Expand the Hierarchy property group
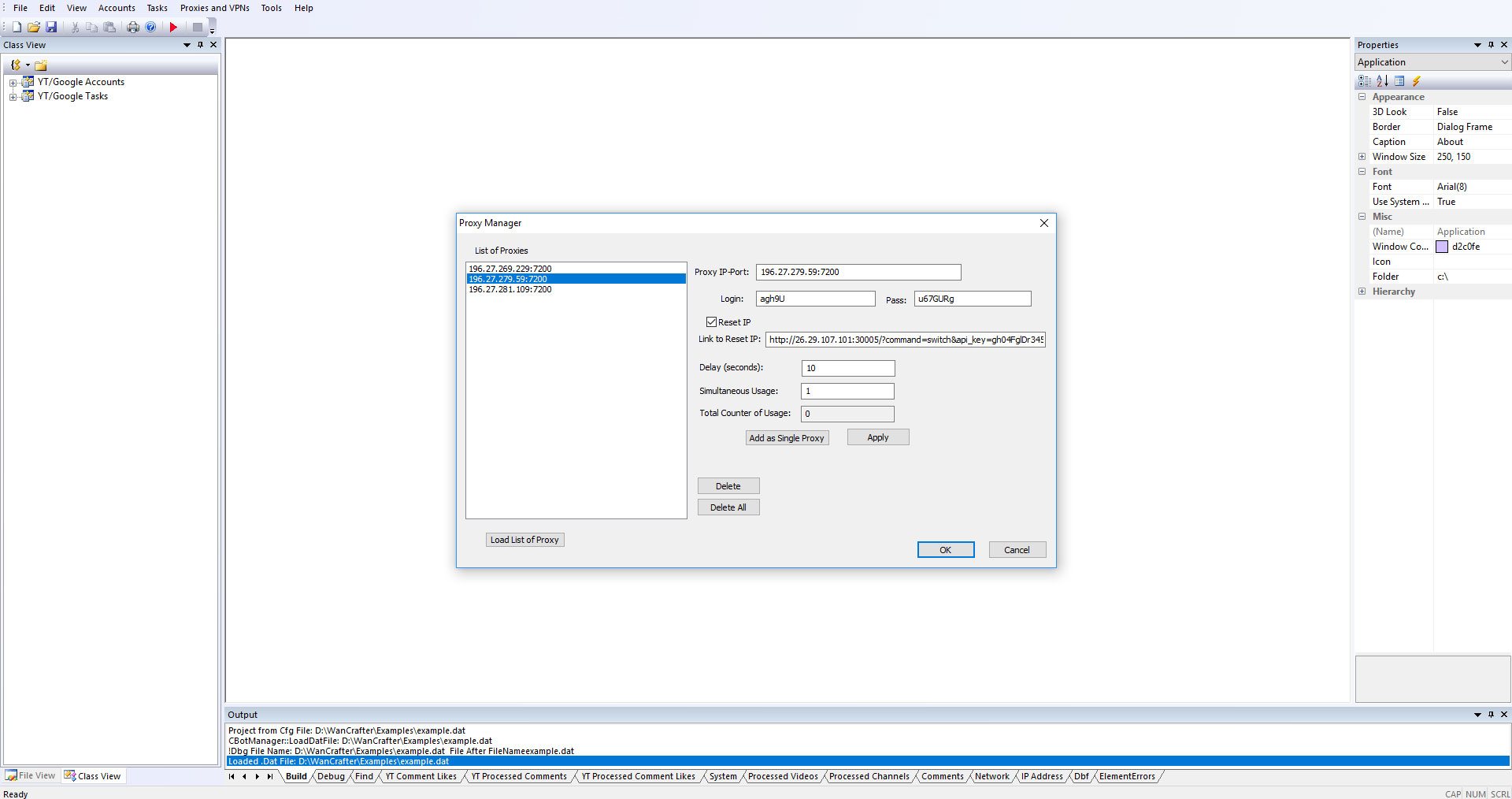1512x799 pixels. (1362, 292)
